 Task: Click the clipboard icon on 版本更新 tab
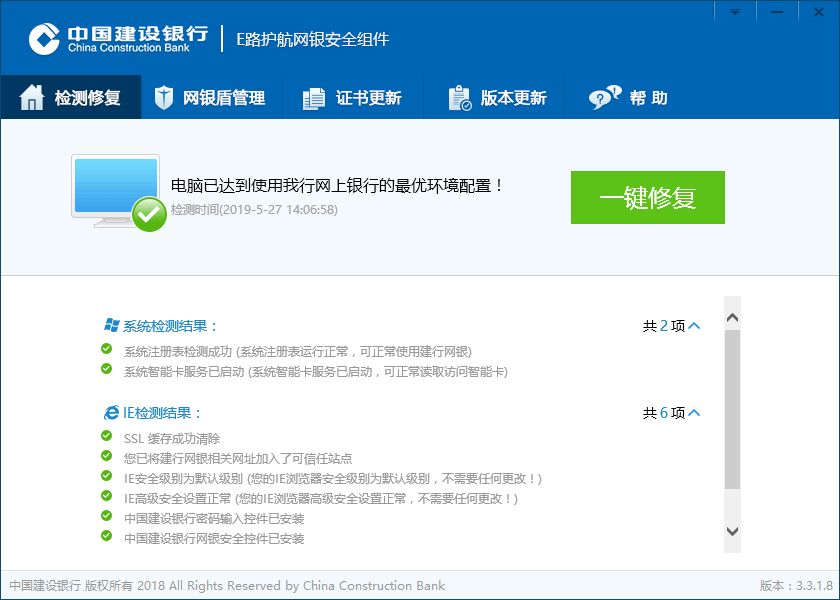[x=457, y=97]
